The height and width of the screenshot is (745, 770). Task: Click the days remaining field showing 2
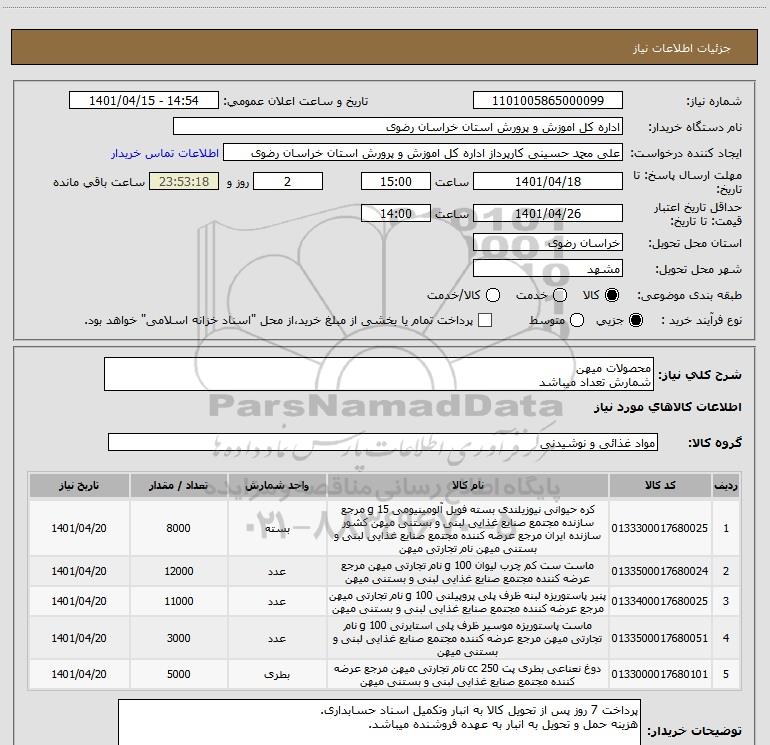pos(288,181)
